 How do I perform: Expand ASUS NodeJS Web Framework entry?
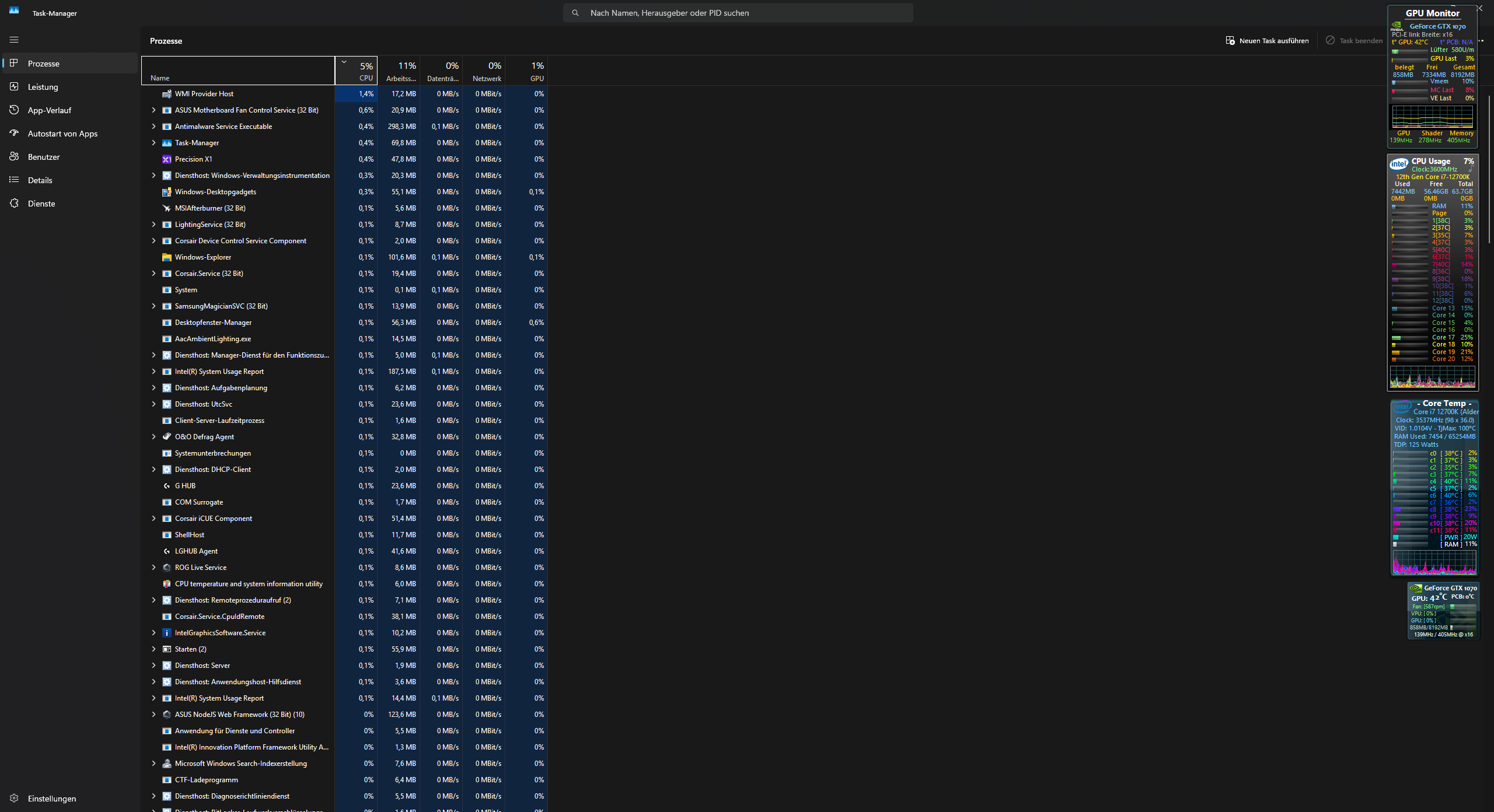point(152,714)
